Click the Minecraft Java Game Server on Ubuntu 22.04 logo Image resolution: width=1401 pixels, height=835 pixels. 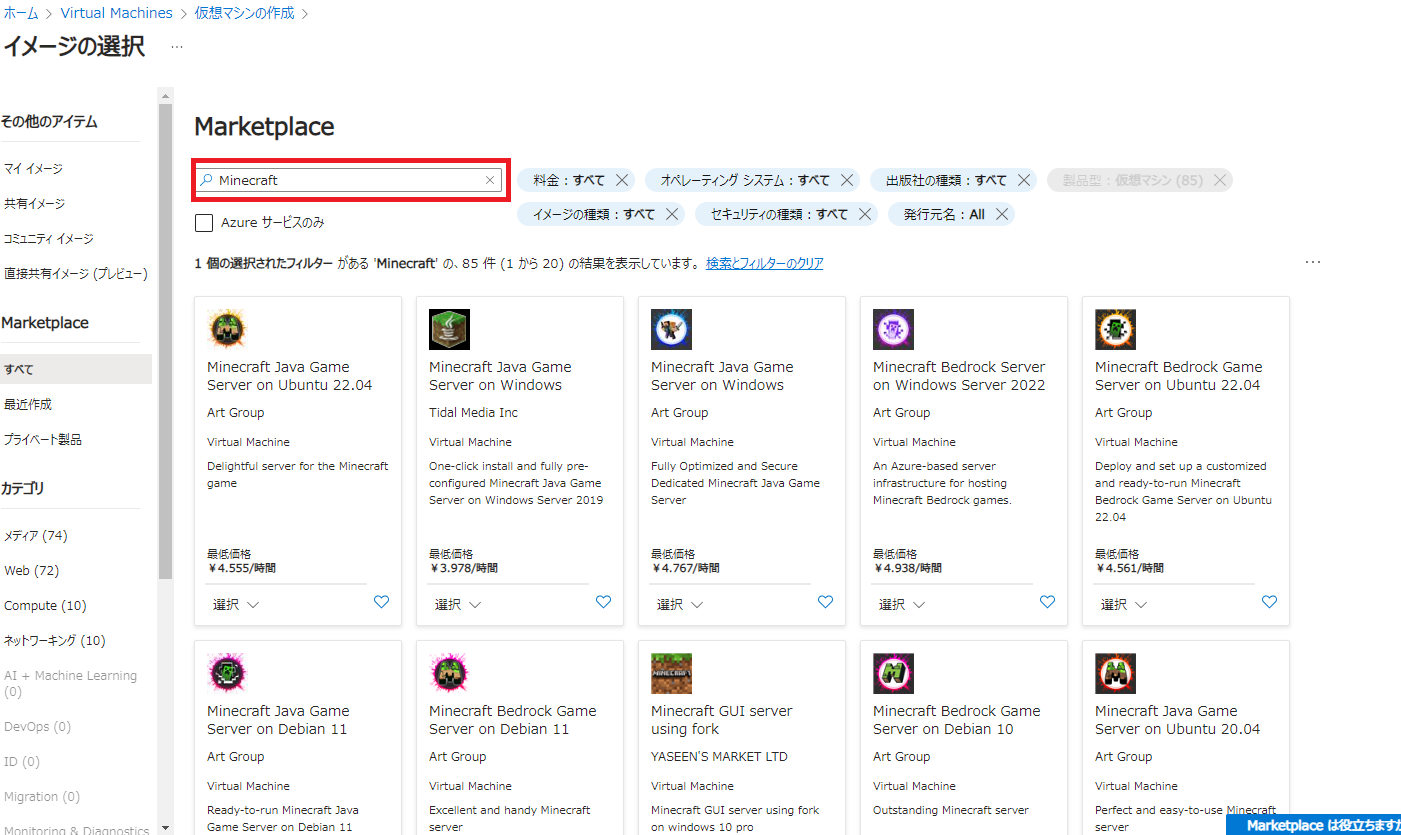tap(227, 329)
